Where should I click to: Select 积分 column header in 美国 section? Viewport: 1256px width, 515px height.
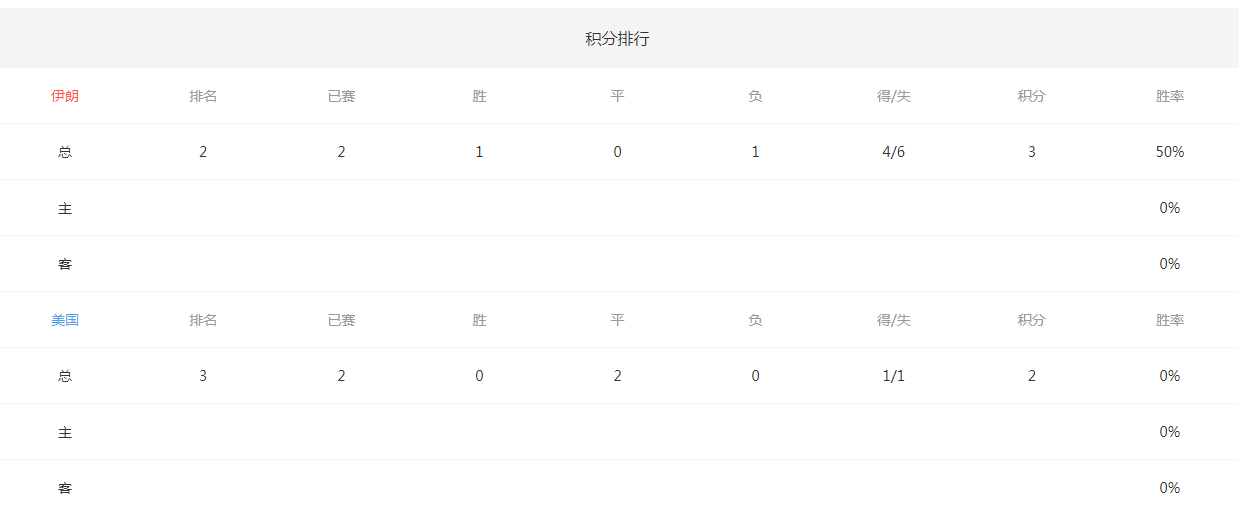(1031, 320)
